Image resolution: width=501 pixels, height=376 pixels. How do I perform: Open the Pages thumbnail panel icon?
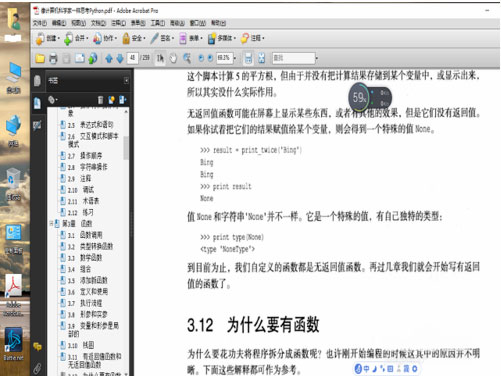pyautogui.click(x=37, y=80)
